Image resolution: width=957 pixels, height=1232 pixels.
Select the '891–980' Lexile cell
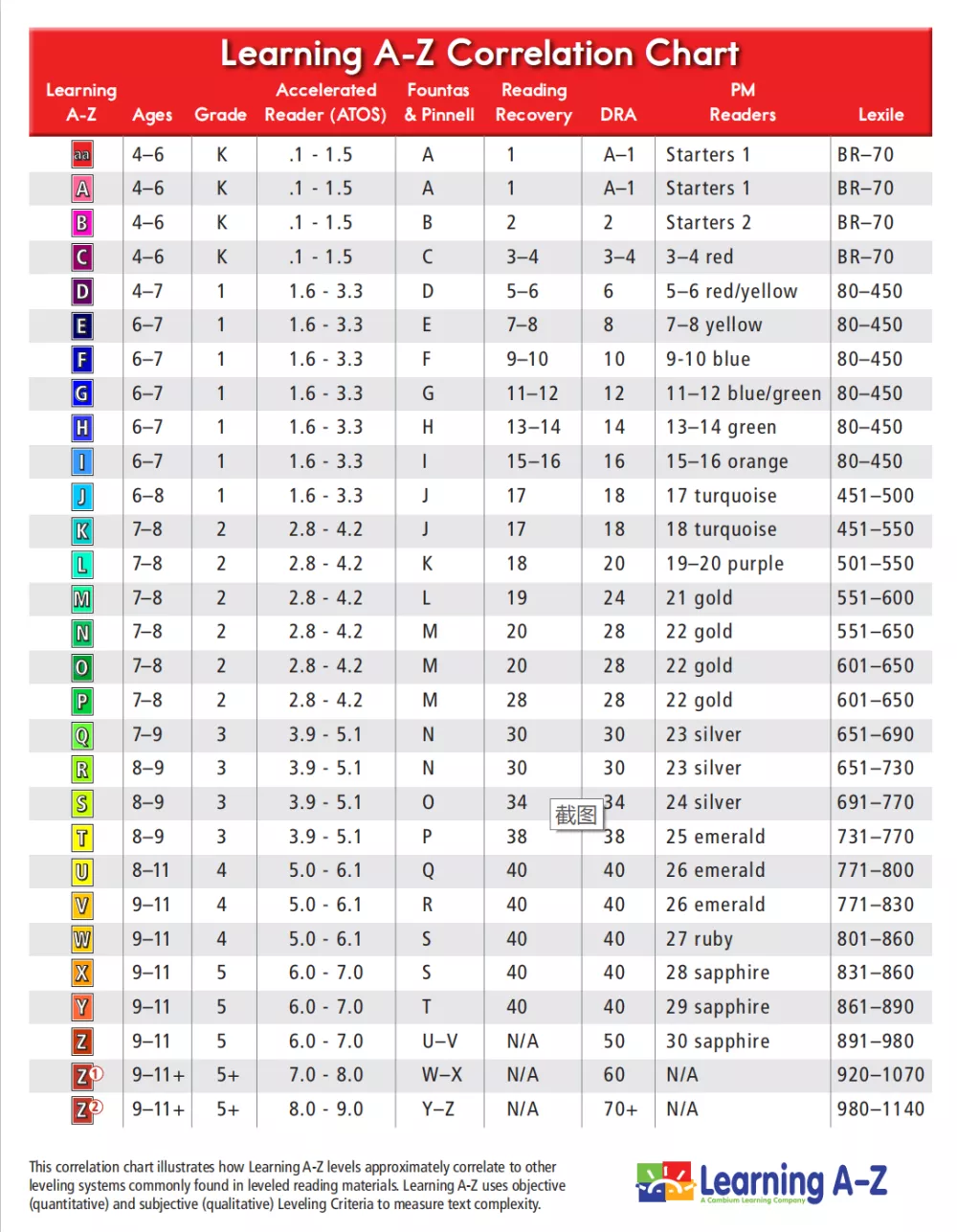click(x=876, y=1042)
